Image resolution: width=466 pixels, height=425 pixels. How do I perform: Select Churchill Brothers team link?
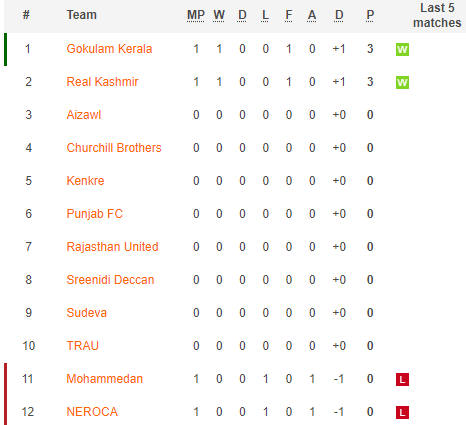point(114,148)
